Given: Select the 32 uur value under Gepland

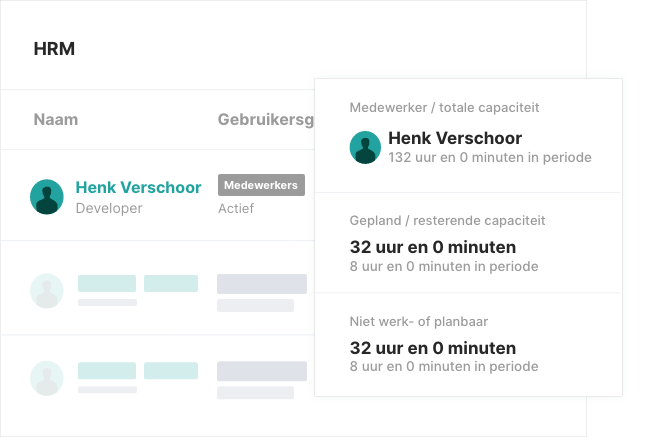Looking at the screenshot, I should pos(432,246).
